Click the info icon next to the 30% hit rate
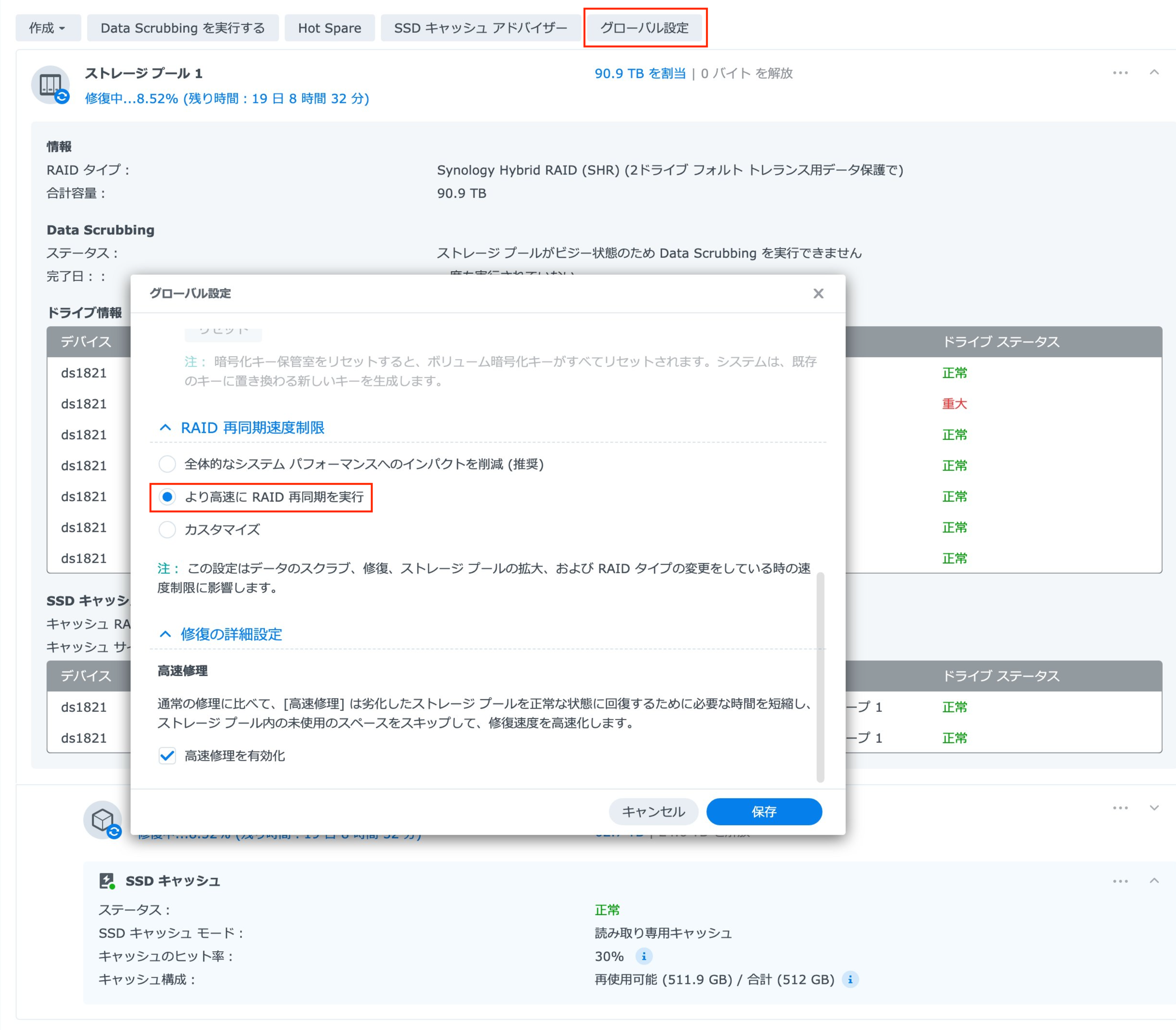This screenshot has height=1030, width=1176. [644, 956]
